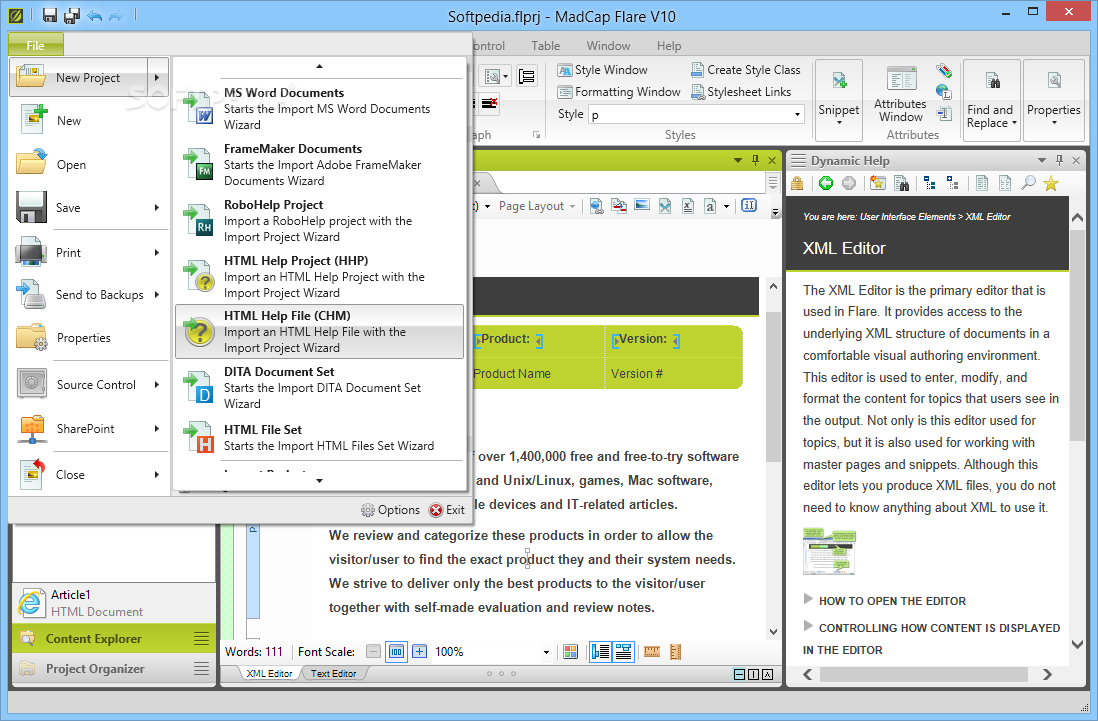Click the yellow star favorites icon
Viewport: 1098px width, 721px height.
point(1050,183)
